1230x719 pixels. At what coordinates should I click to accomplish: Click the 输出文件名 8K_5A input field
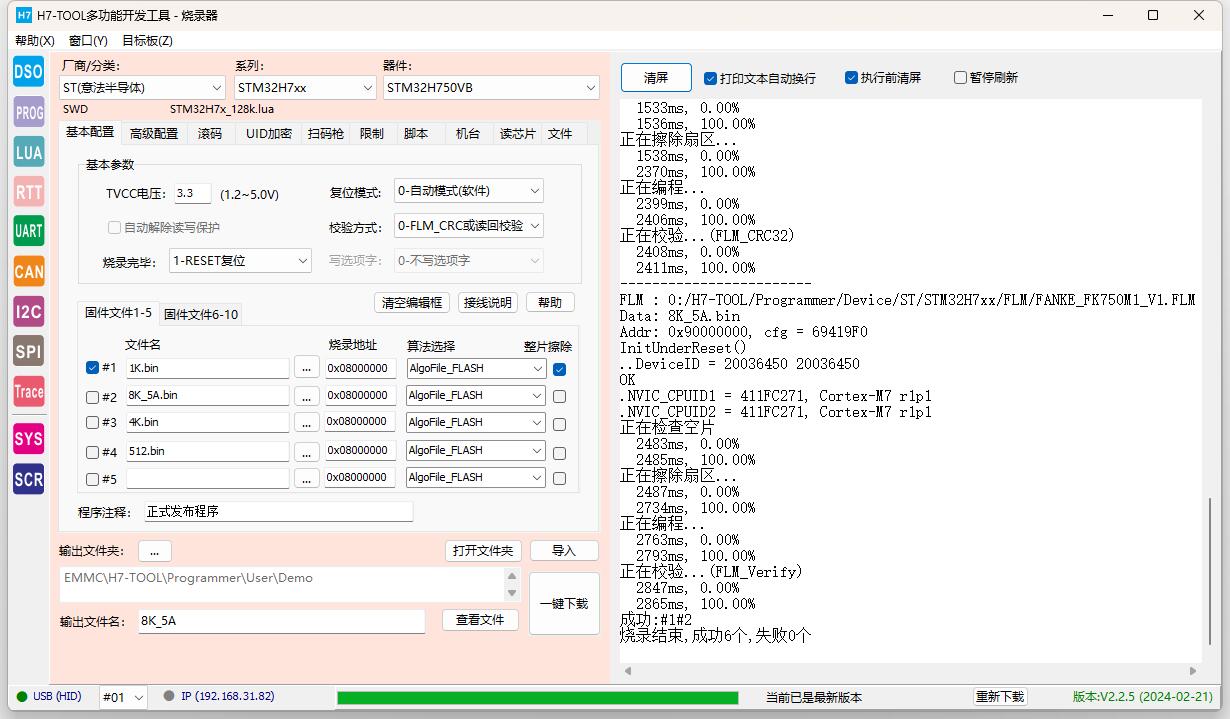coord(281,621)
